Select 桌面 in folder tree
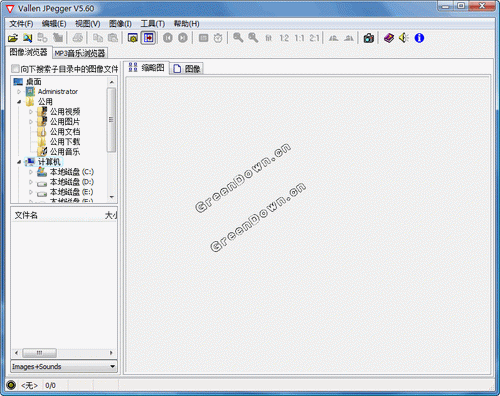Image resolution: width=500 pixels, height=396 pixels. pyautogui.click(x=33, y=82)
